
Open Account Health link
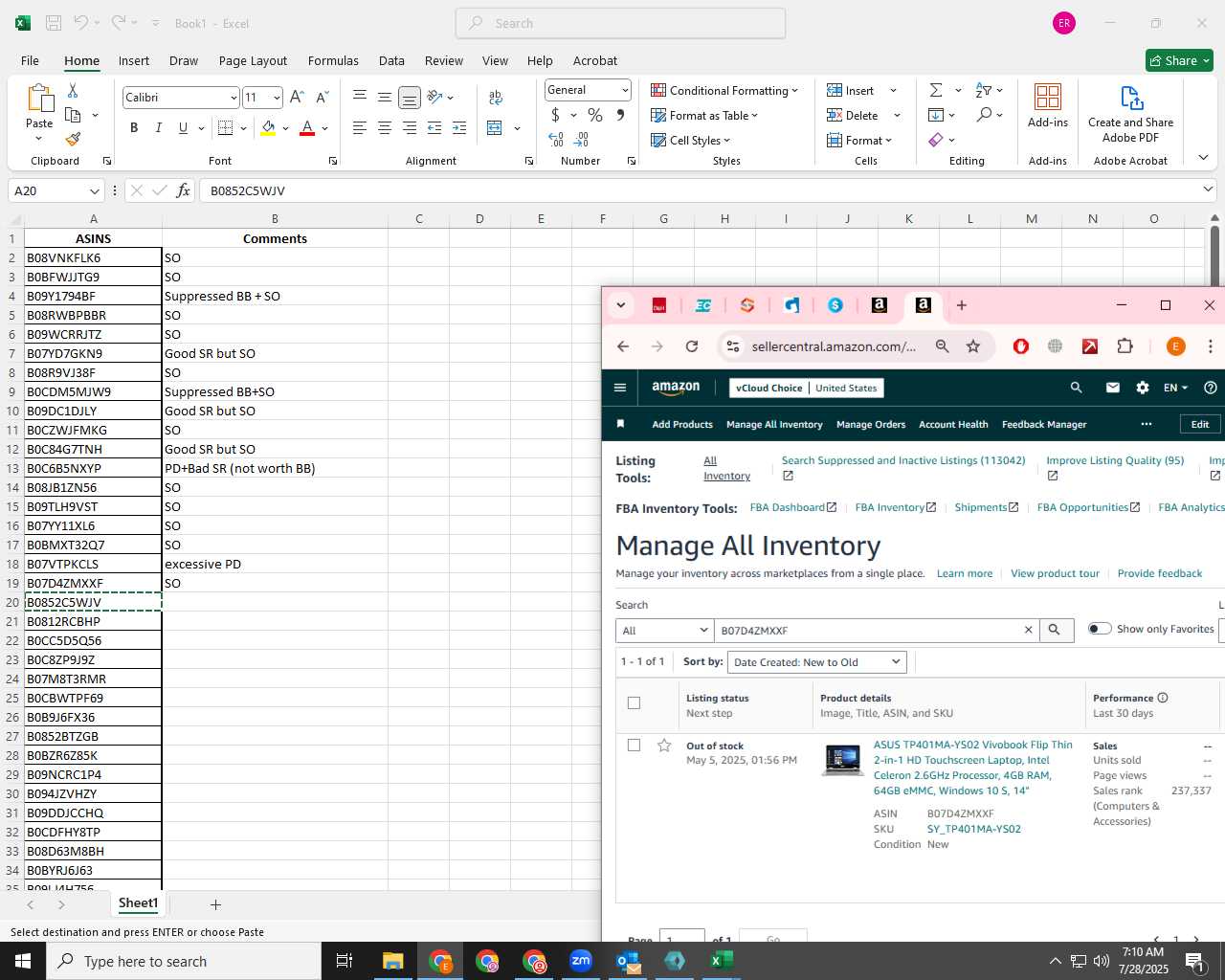pos(953,424)
